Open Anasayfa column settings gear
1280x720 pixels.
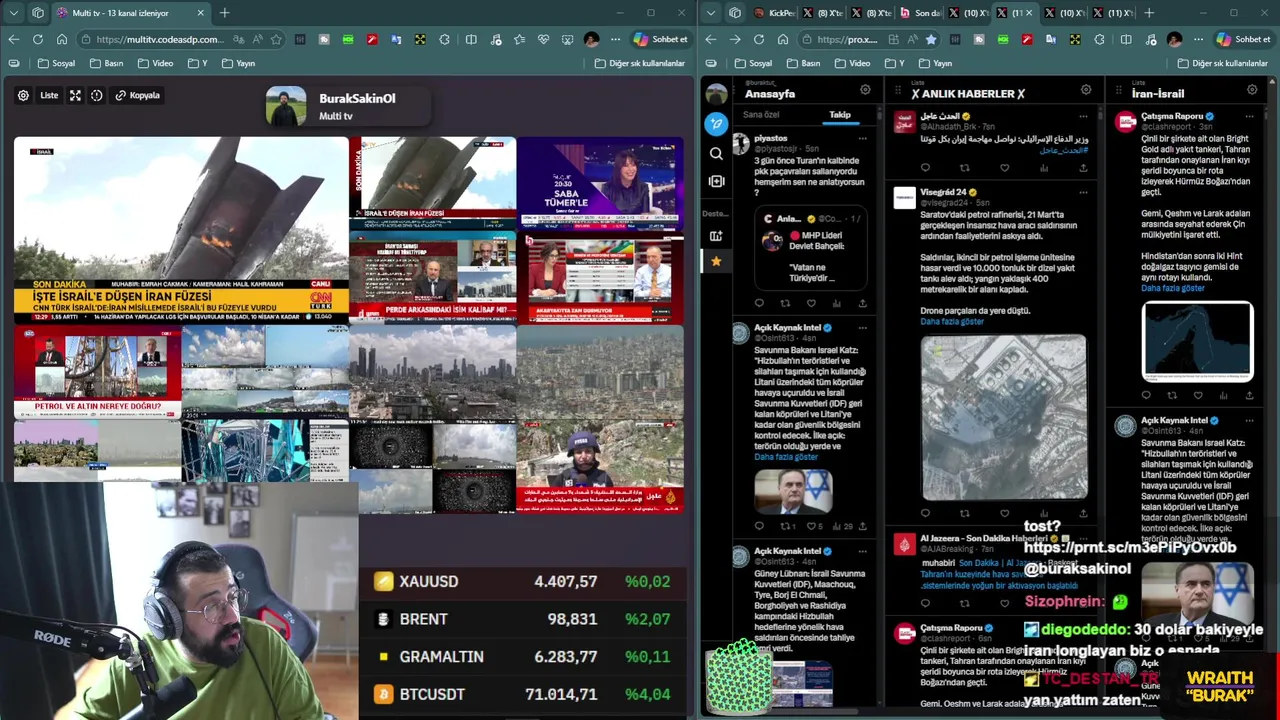[x=865, y=90]
